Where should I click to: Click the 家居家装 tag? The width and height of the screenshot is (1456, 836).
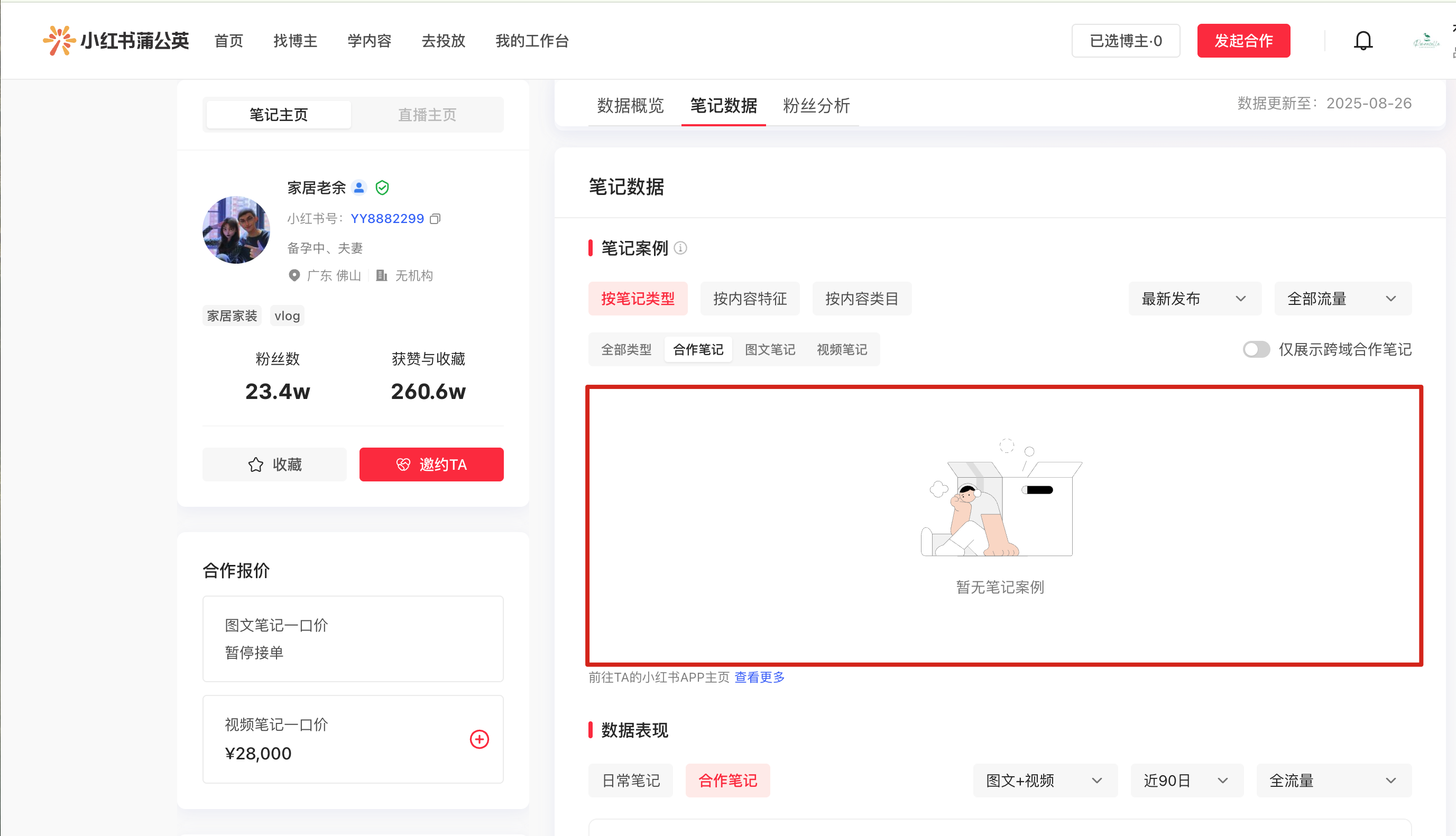coord(232,316)
